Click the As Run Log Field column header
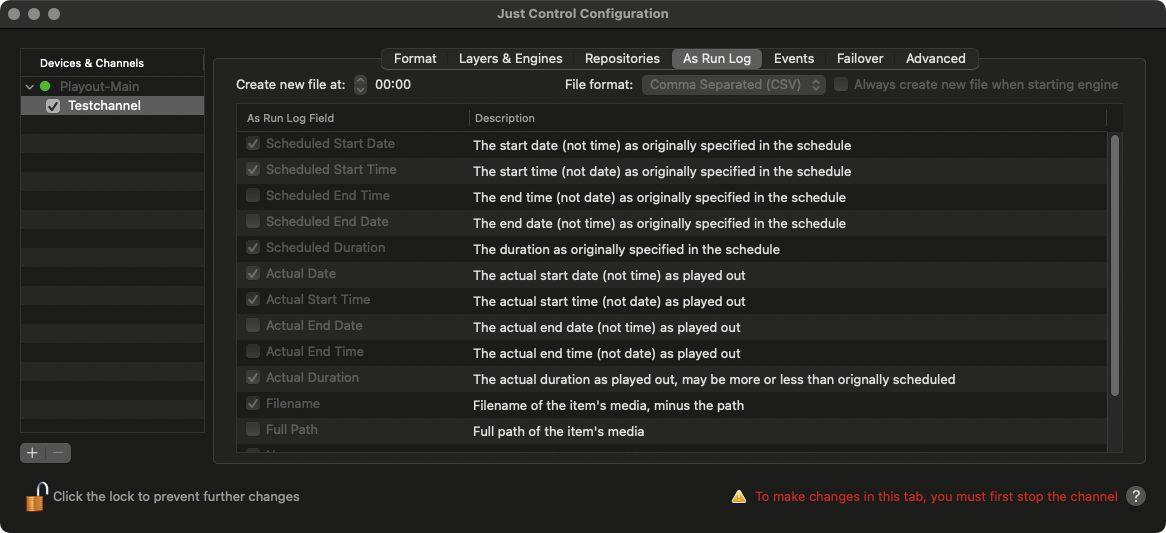 coord(291,118)
